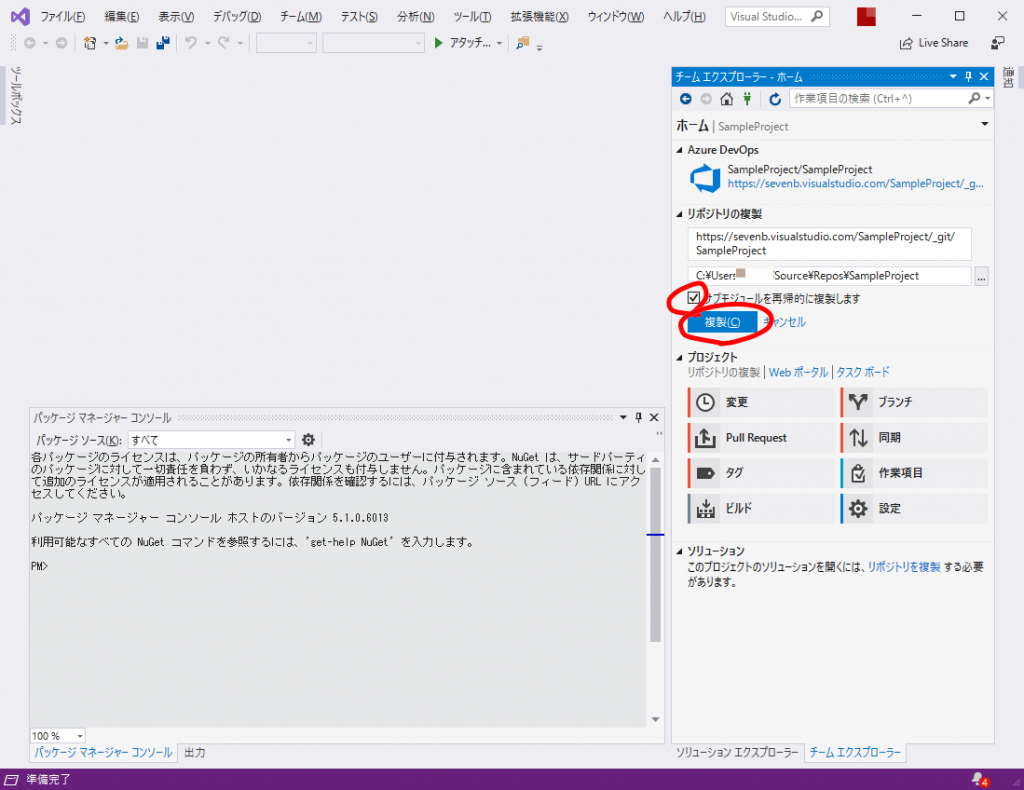Click the Azure DevOps project logo
1024x790 pixels.
pyautogui.click(x=705, y=178)
